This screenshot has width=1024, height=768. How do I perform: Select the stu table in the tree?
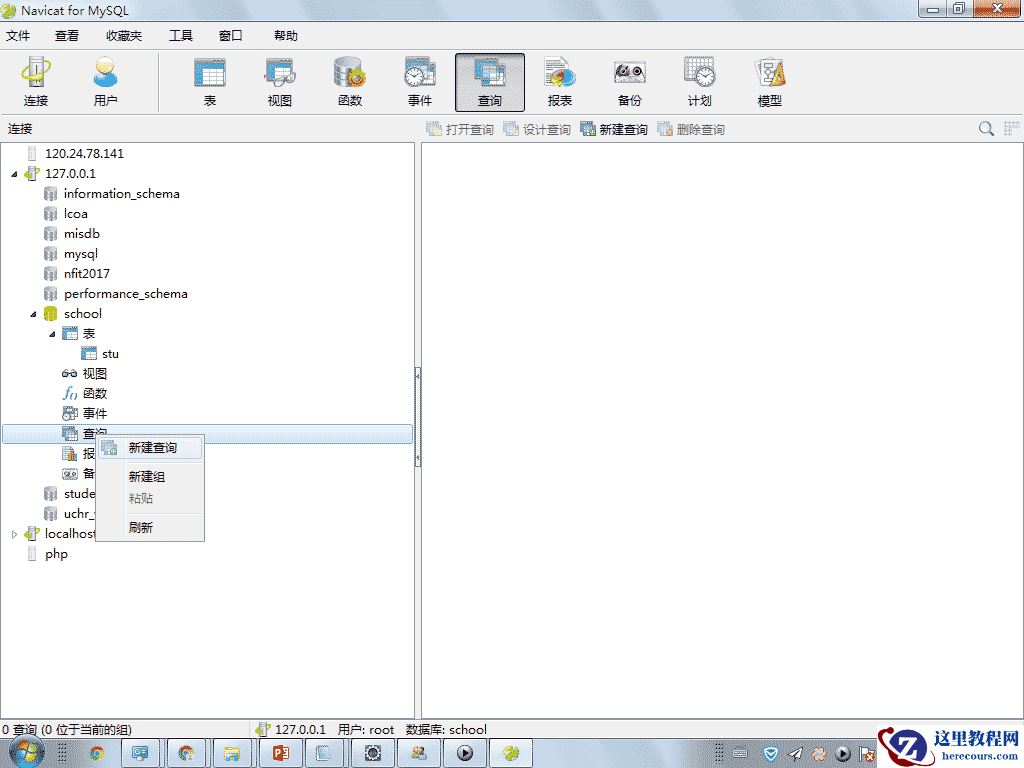(110, 354)
